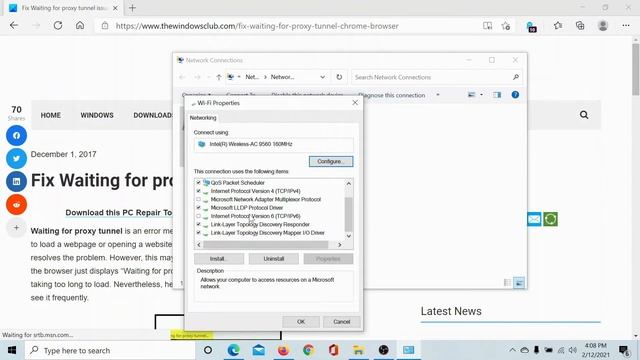This screenshot has height=360, width=640.
Task: Expand address path dropdown in Network Connections
Action: tap(322, 77)
